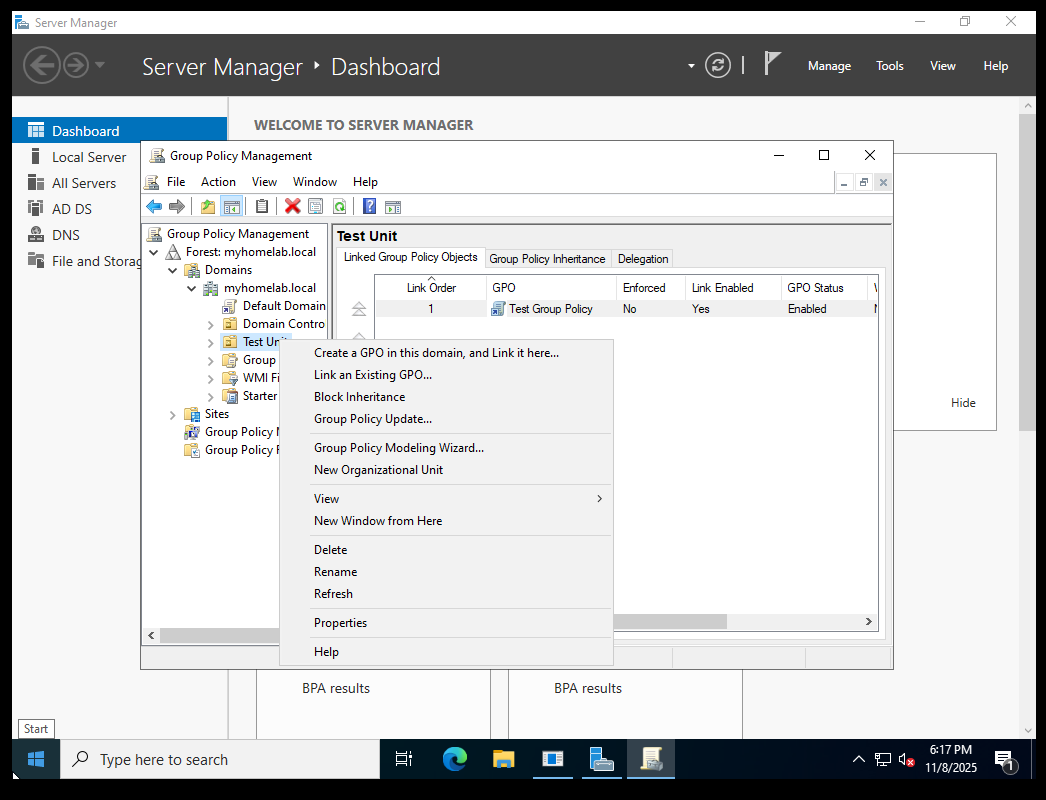Collapse the Domains tree node
1046x800 pixels.
pyautogui.click(x=173, y=270)
